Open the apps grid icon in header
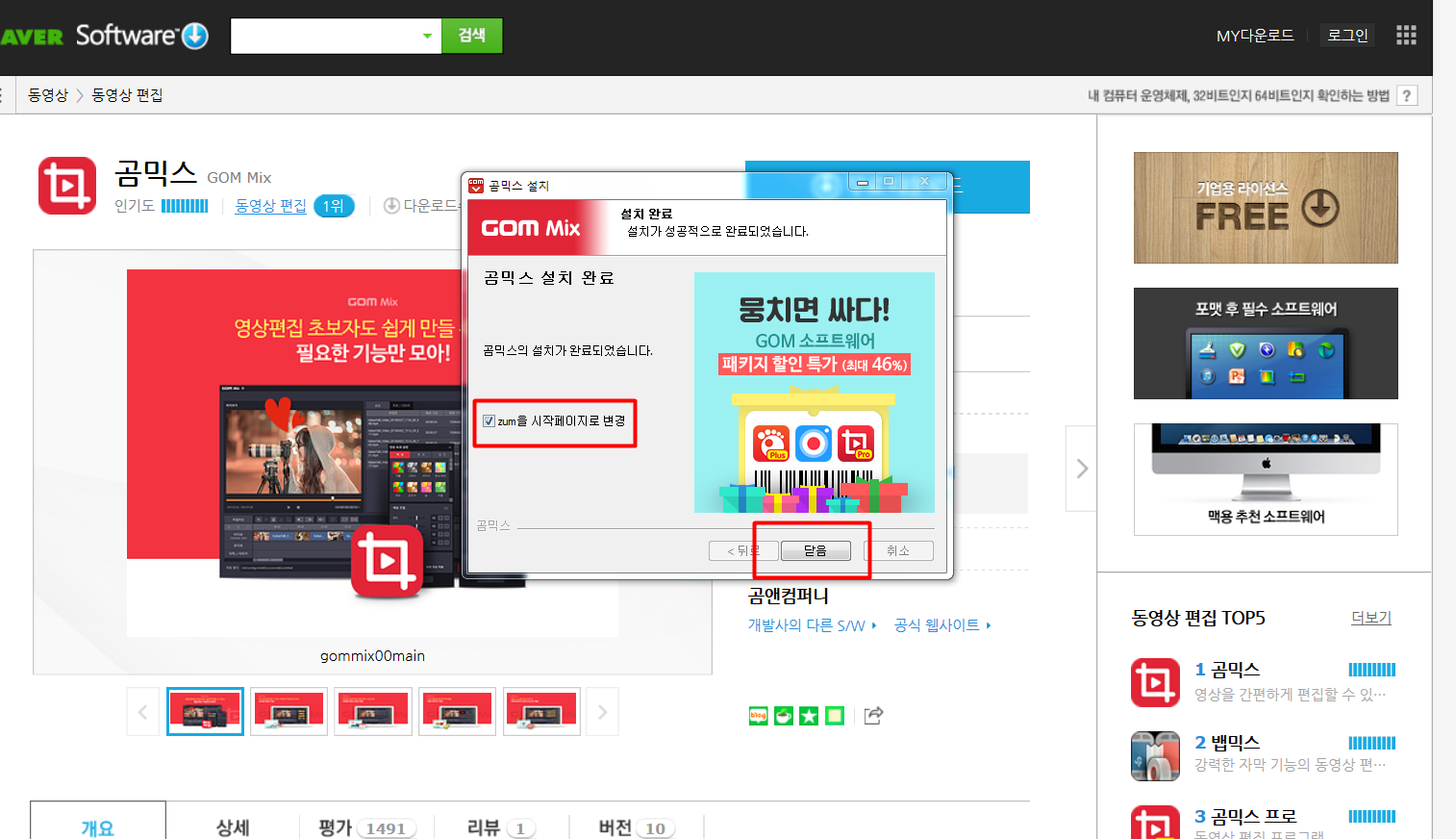This screenshot has height=839, width=1456. [x=1406, y=36]
